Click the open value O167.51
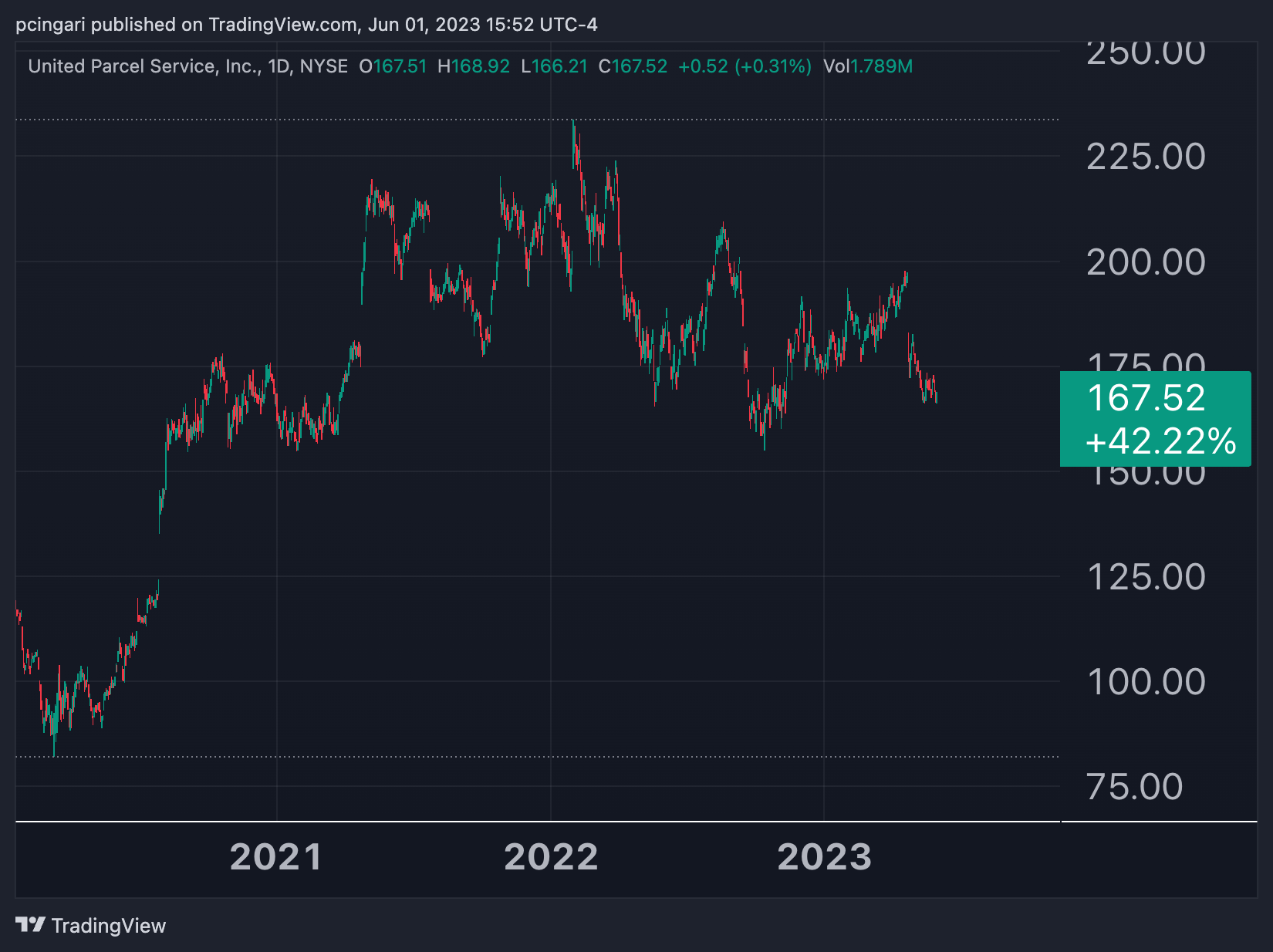The width and height of the screenshot is (1273, 952). tap(393, 66)
